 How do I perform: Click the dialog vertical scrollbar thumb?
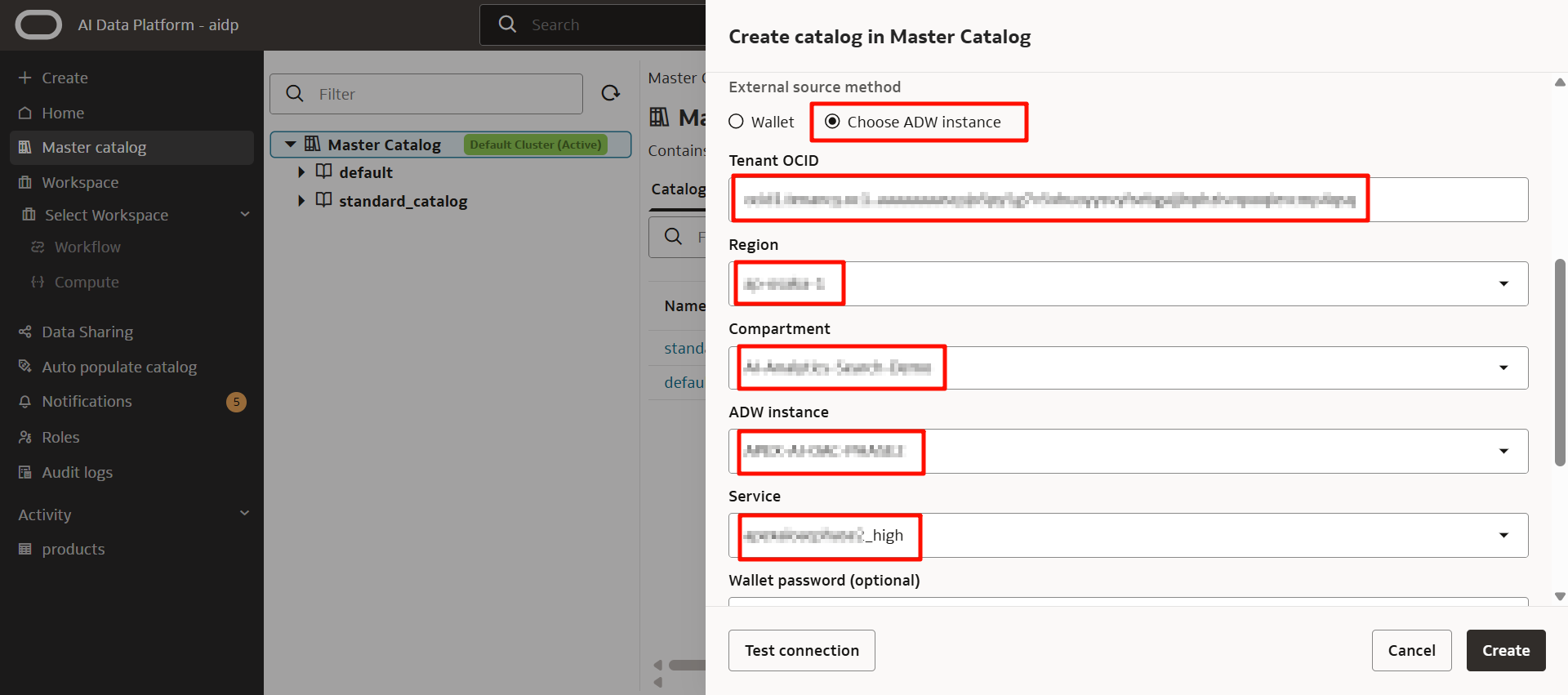[x=1560, y=363]
